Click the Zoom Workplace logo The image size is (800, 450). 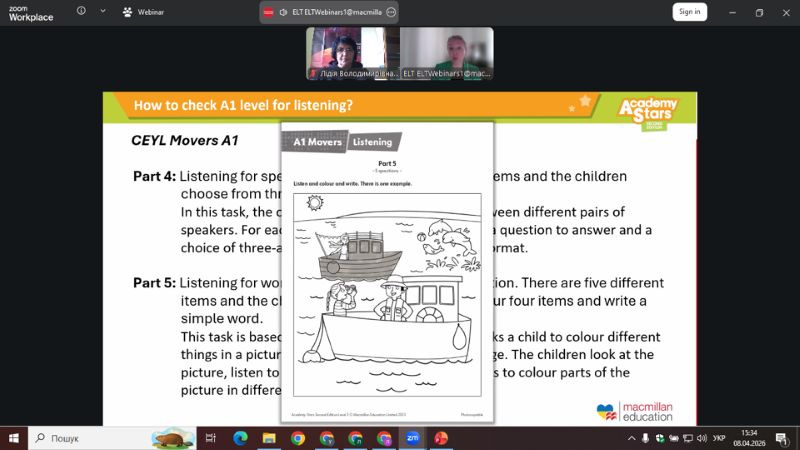(x=31, y=13)
